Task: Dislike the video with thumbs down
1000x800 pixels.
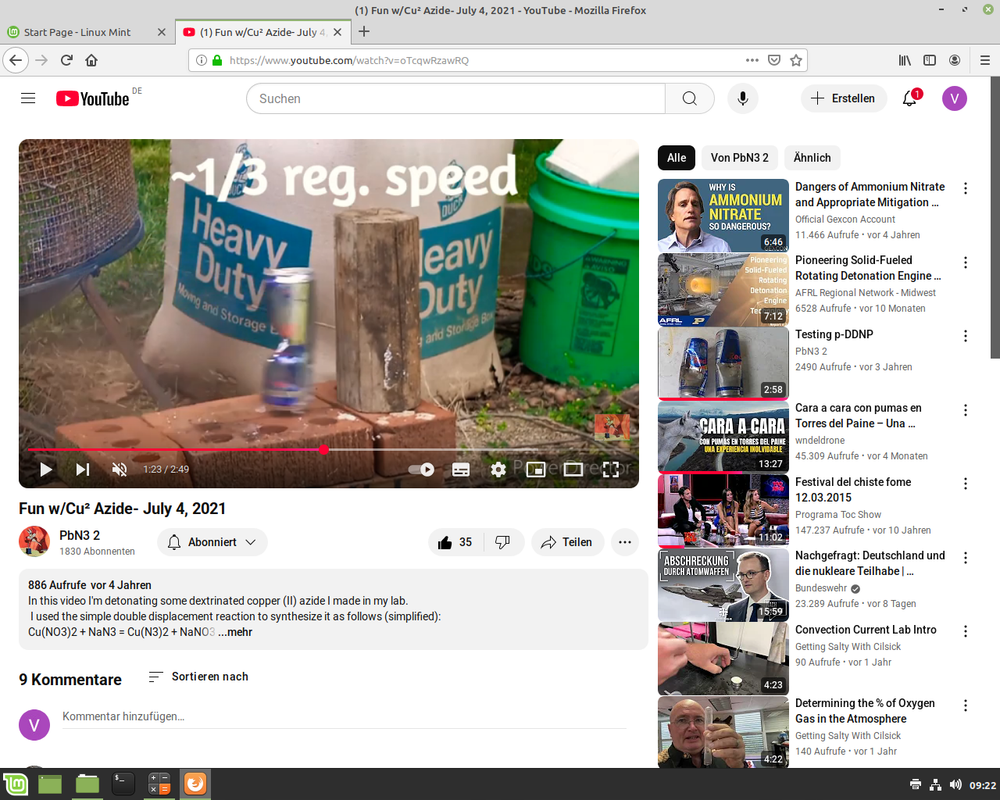Action: [x=503, y=542]
